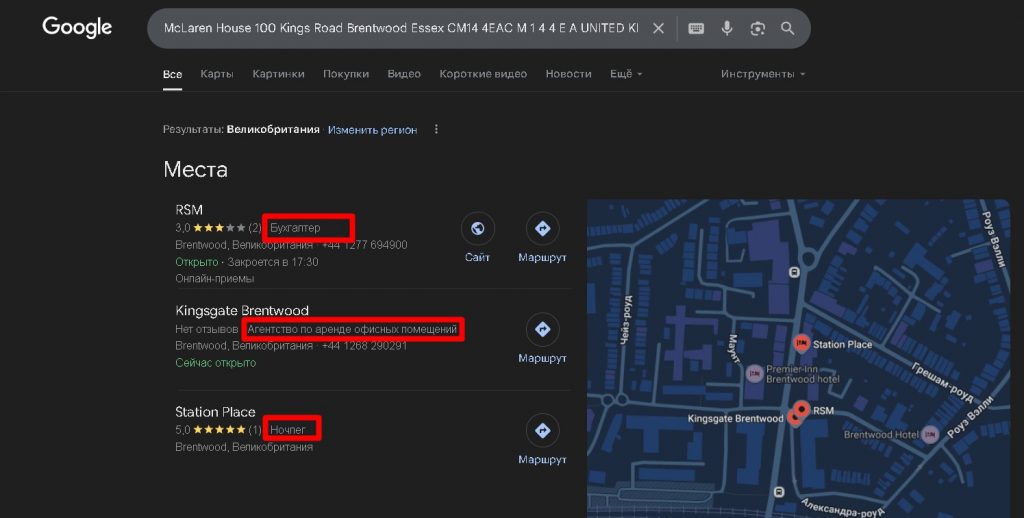Click the Нет отзывов text
This screenshot has height=518, width=1024.
(x=206, y=329)
